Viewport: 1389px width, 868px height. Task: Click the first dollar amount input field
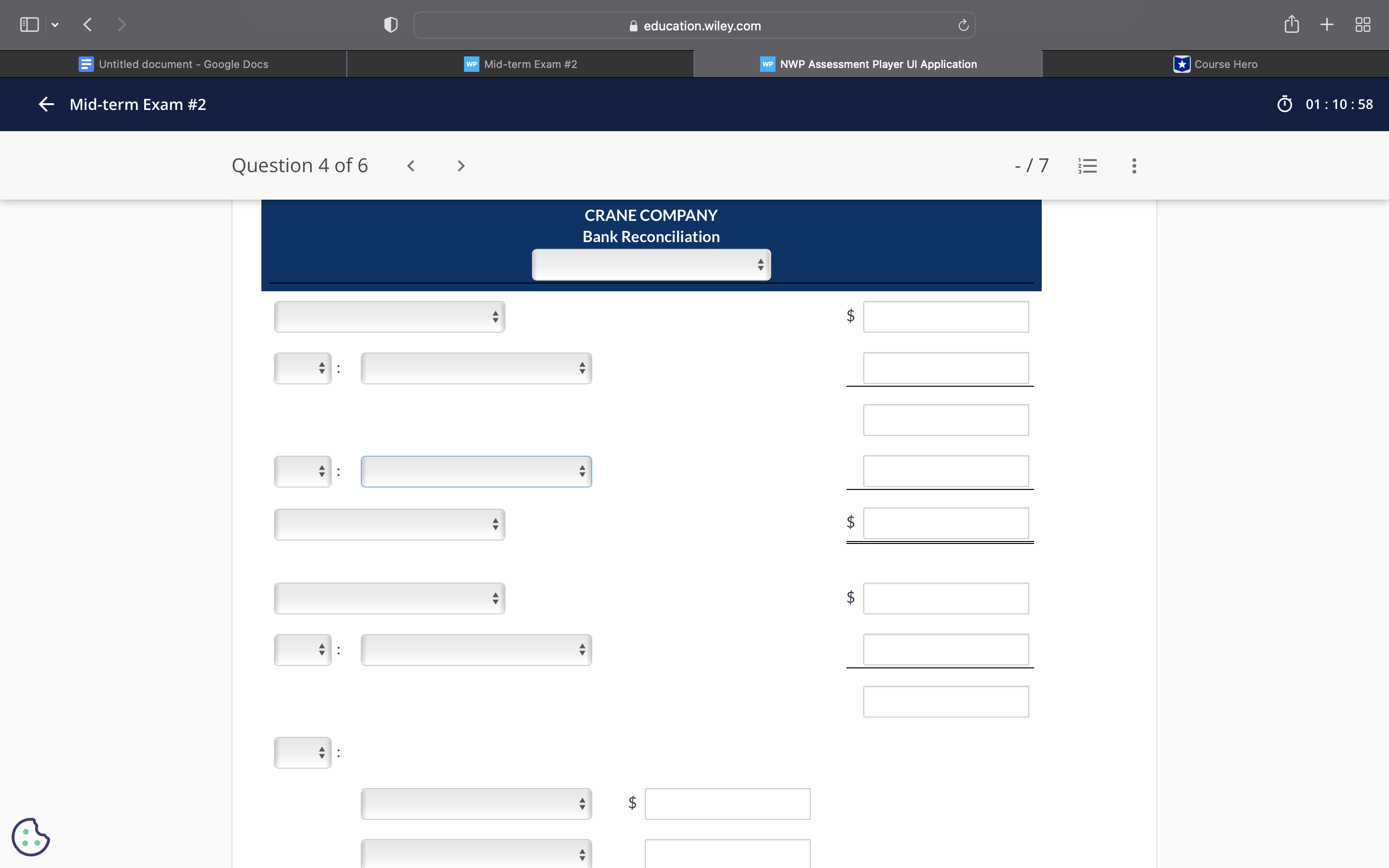(x=945, y=316)
